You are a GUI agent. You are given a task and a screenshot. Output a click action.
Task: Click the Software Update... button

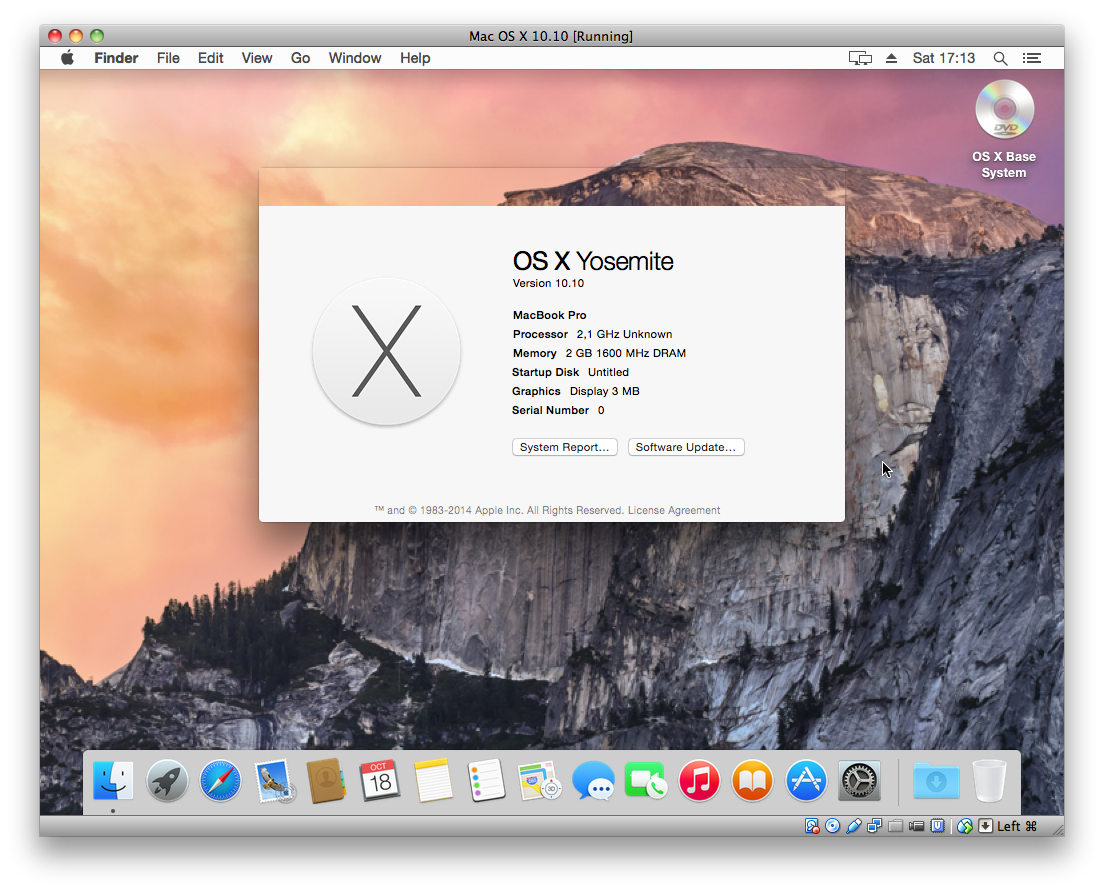pos(686,447)
